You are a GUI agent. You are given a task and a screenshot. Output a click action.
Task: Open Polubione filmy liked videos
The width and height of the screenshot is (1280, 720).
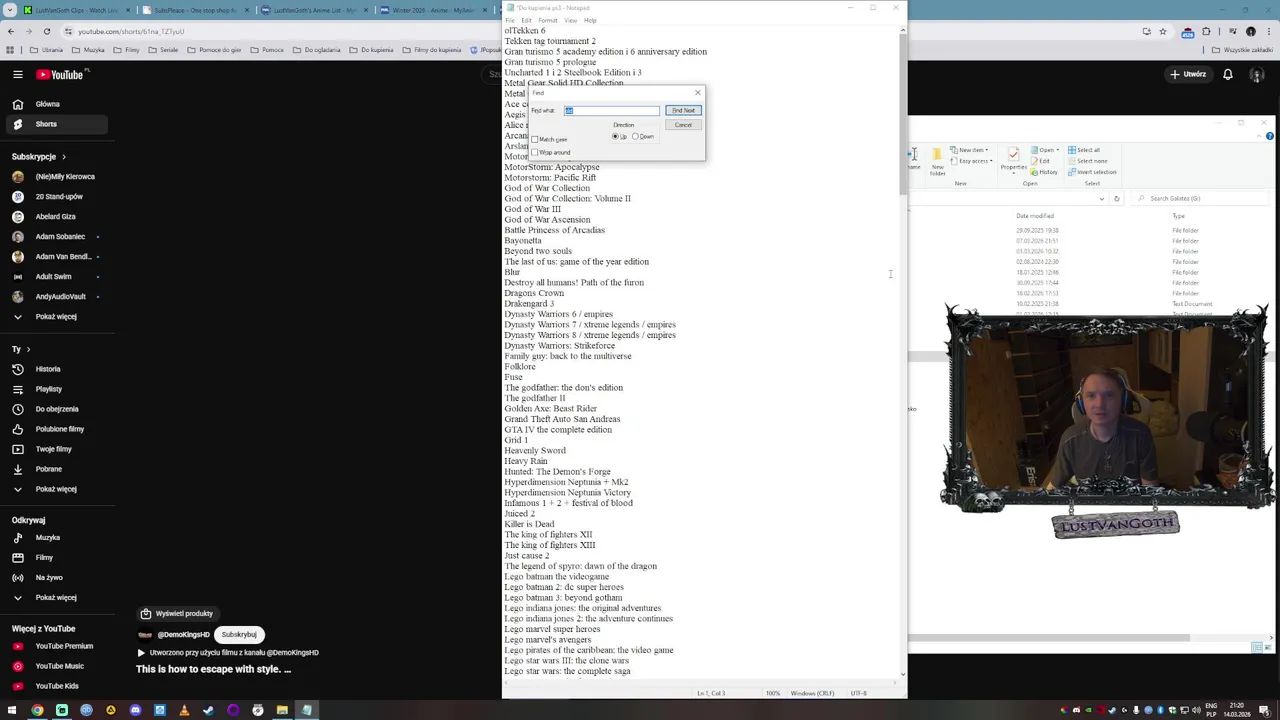pyautogui.click(x=59, y=429)
